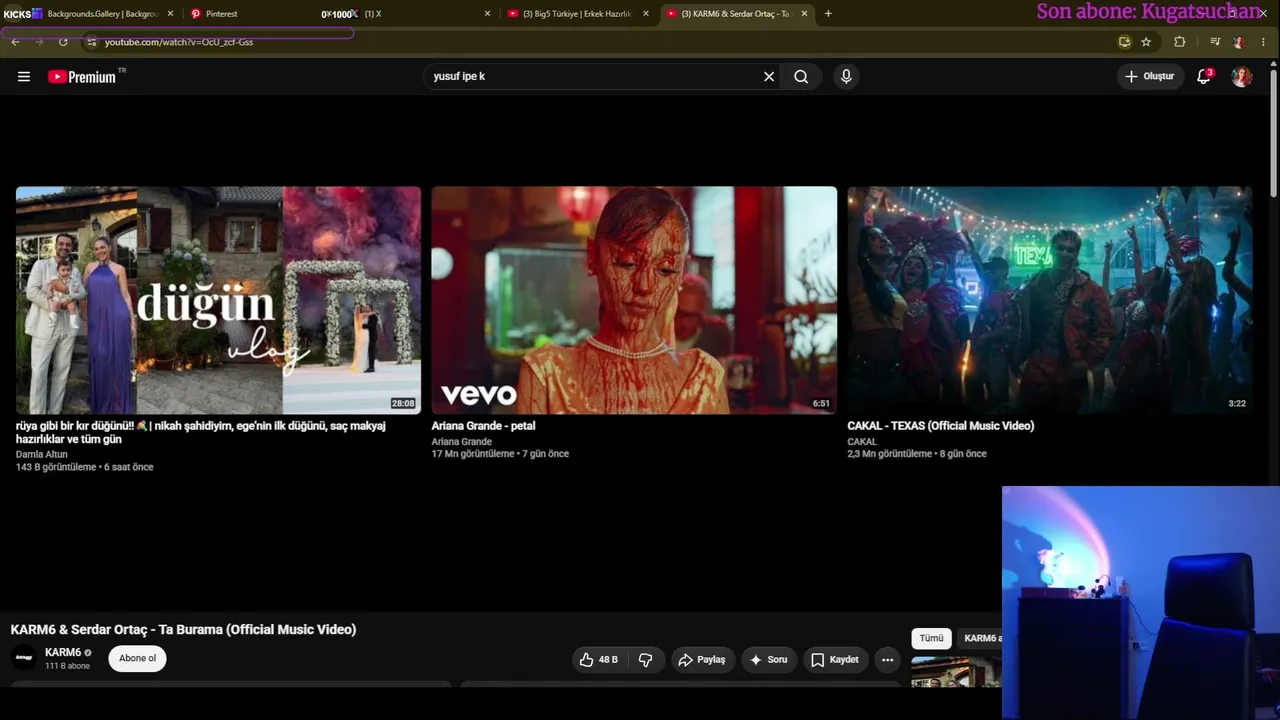
Task: Save the video with Kaydet
Action: click(835, 660)
